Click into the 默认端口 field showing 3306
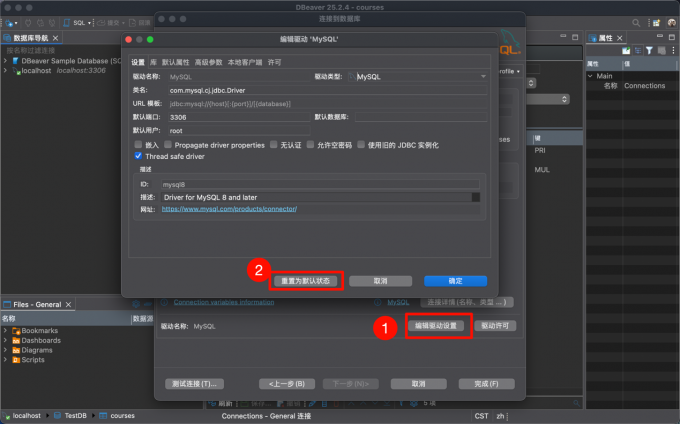The width and height of the screenshot is (680, 424). click(x=239, y=117)
